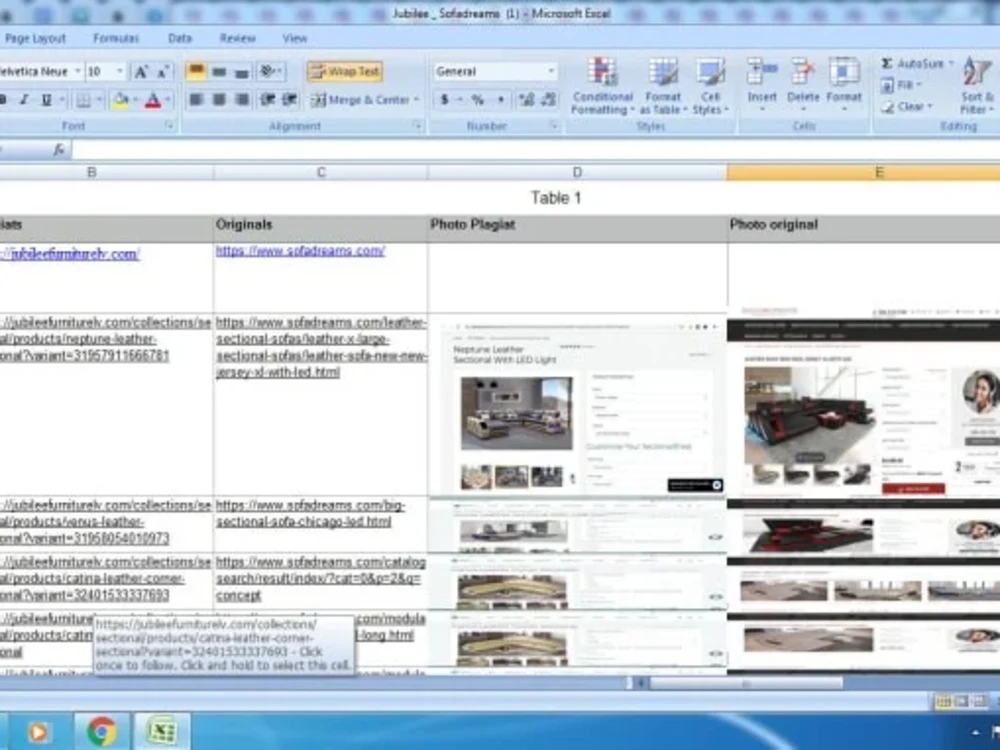Switch to Normal view in status bar

pos(943,702)
